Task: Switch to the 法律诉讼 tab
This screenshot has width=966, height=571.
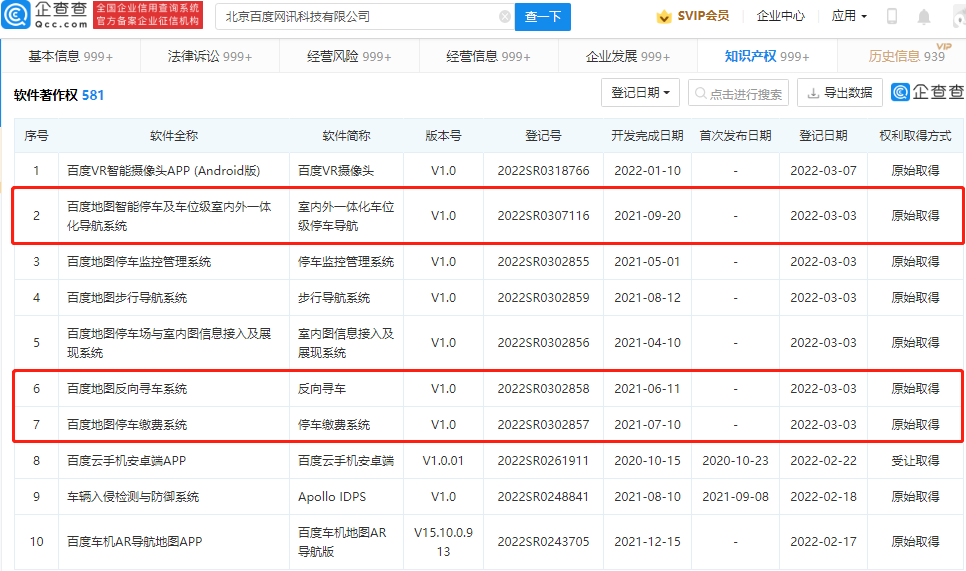Action: point(210,56)
